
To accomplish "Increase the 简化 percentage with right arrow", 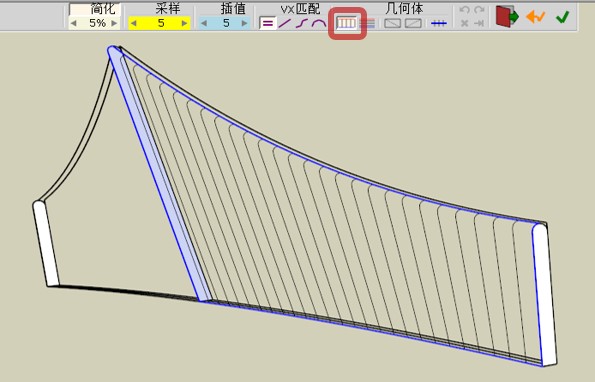I will click(114, 24).
